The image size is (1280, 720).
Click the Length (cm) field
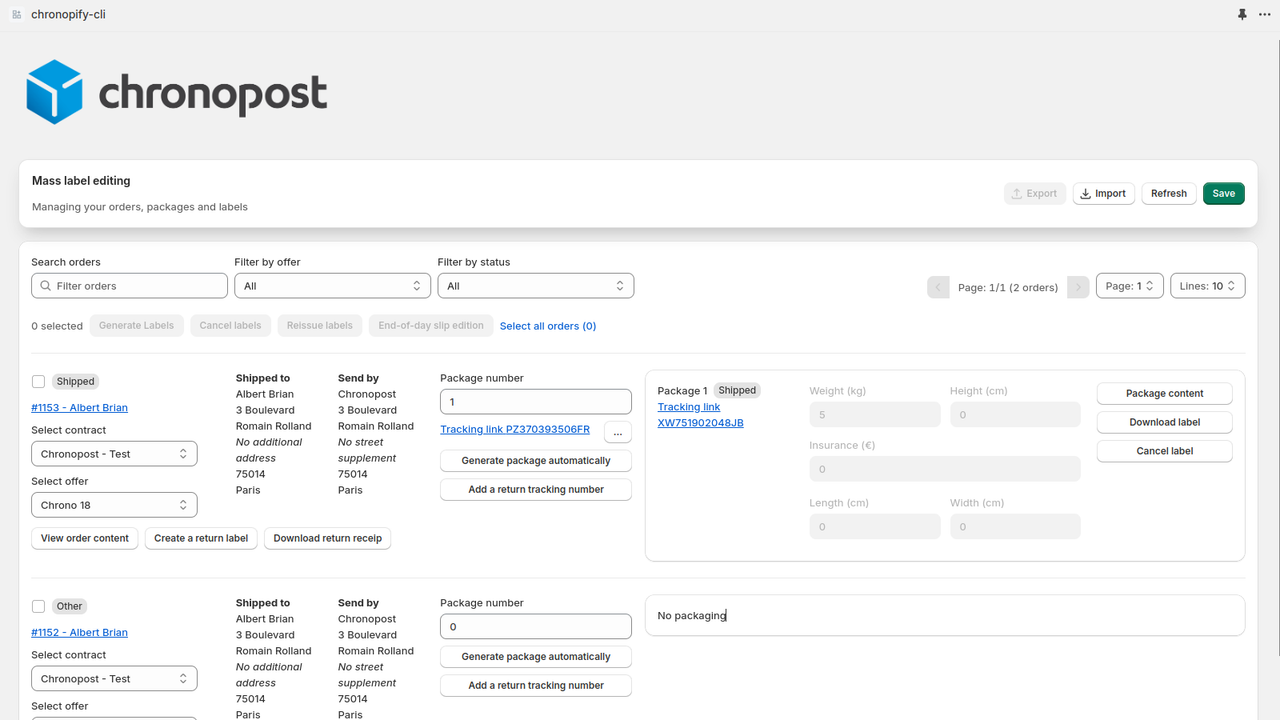pyautogui.click(x=875, y=527)
